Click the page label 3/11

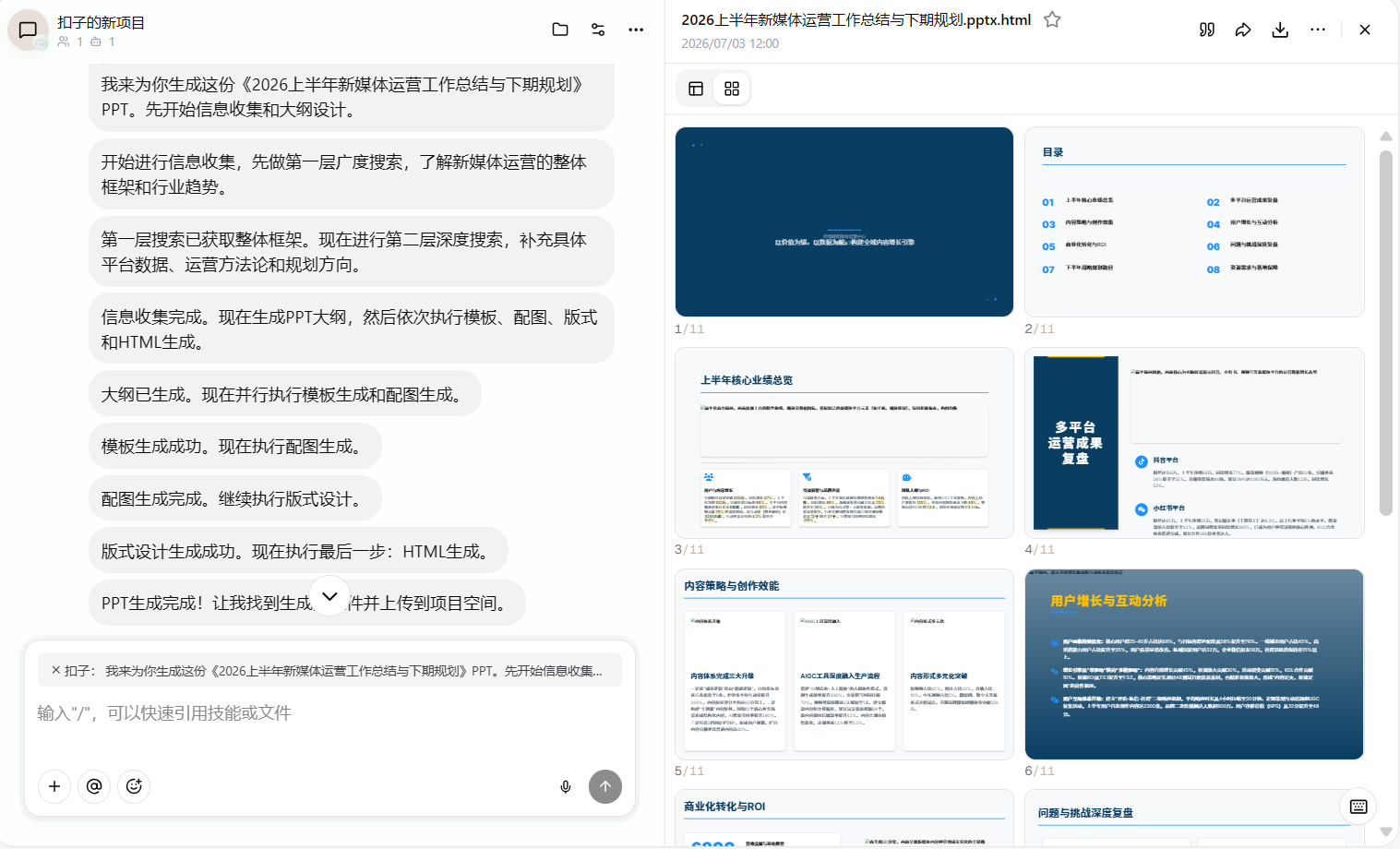tap(689, 549)
